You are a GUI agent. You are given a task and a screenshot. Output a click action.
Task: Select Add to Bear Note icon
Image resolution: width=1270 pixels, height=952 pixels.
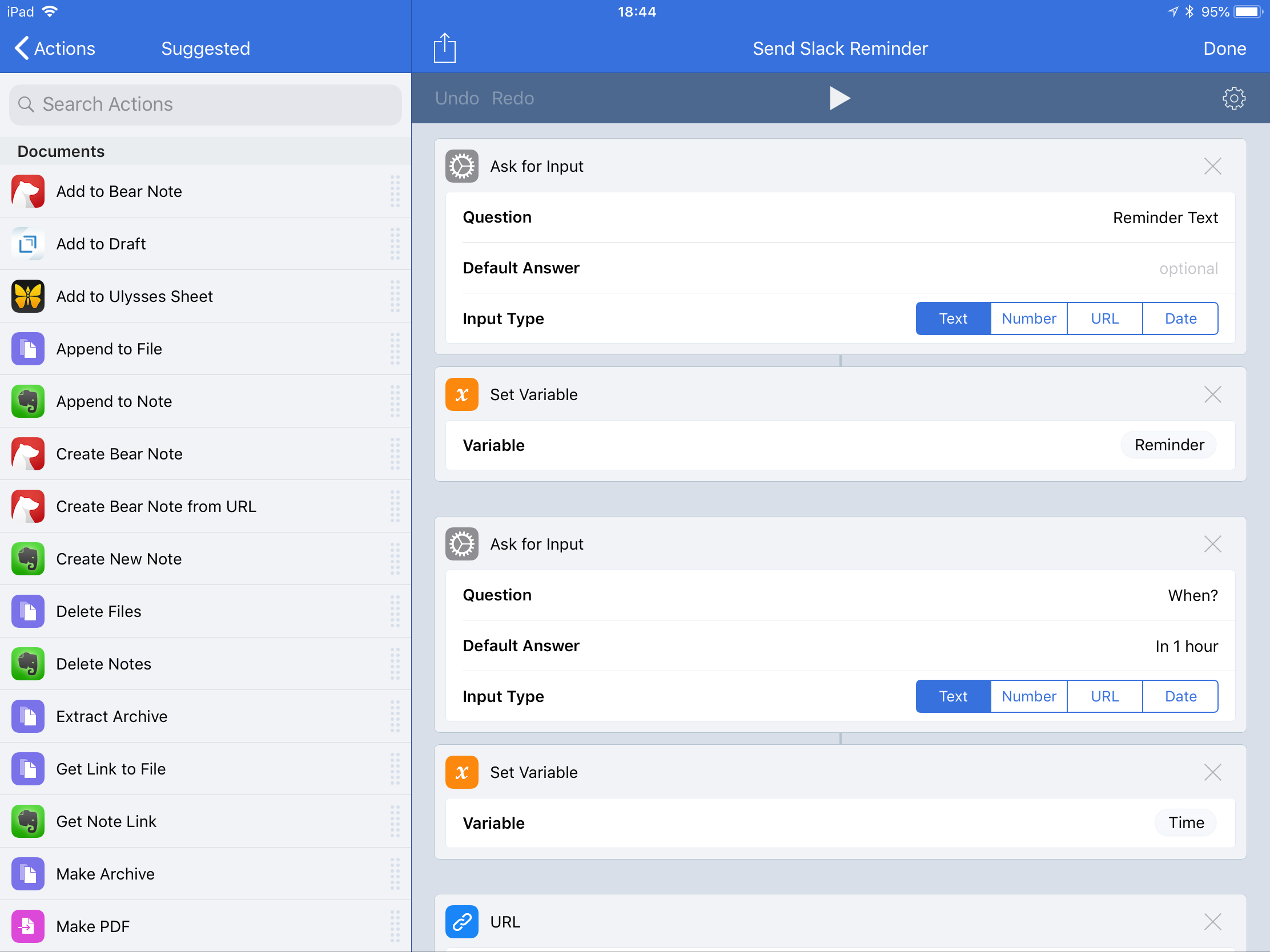[27, 191]
